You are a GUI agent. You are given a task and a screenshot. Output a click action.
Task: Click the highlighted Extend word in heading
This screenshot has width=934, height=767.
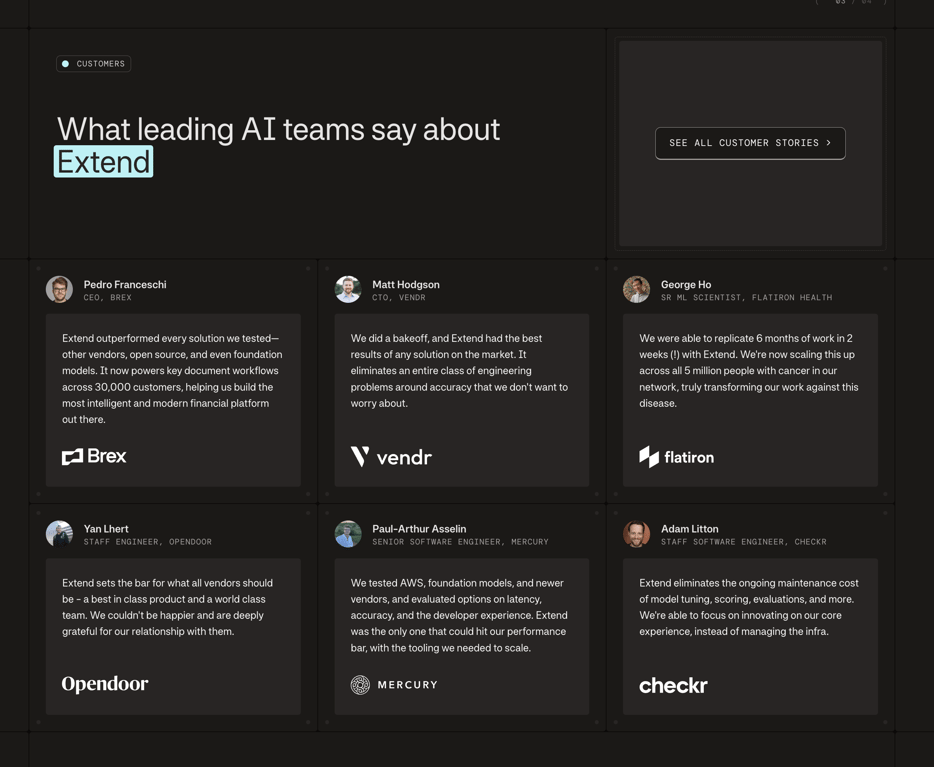[x=104, y=162]
